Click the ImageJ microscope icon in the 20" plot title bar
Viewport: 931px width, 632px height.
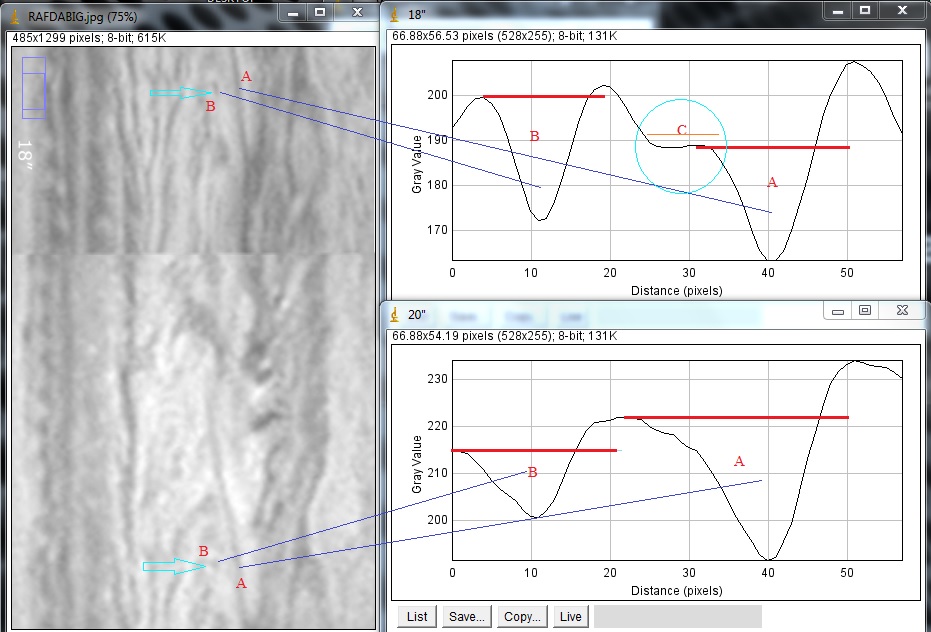click(395, 315)
